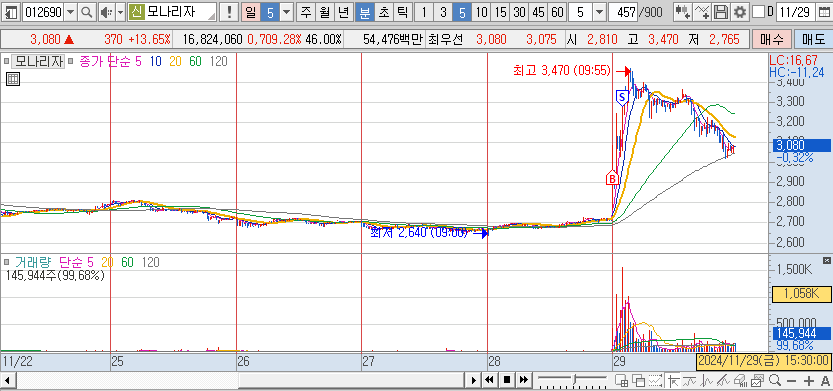Select the 15-minute interval button

coord(500,12)
